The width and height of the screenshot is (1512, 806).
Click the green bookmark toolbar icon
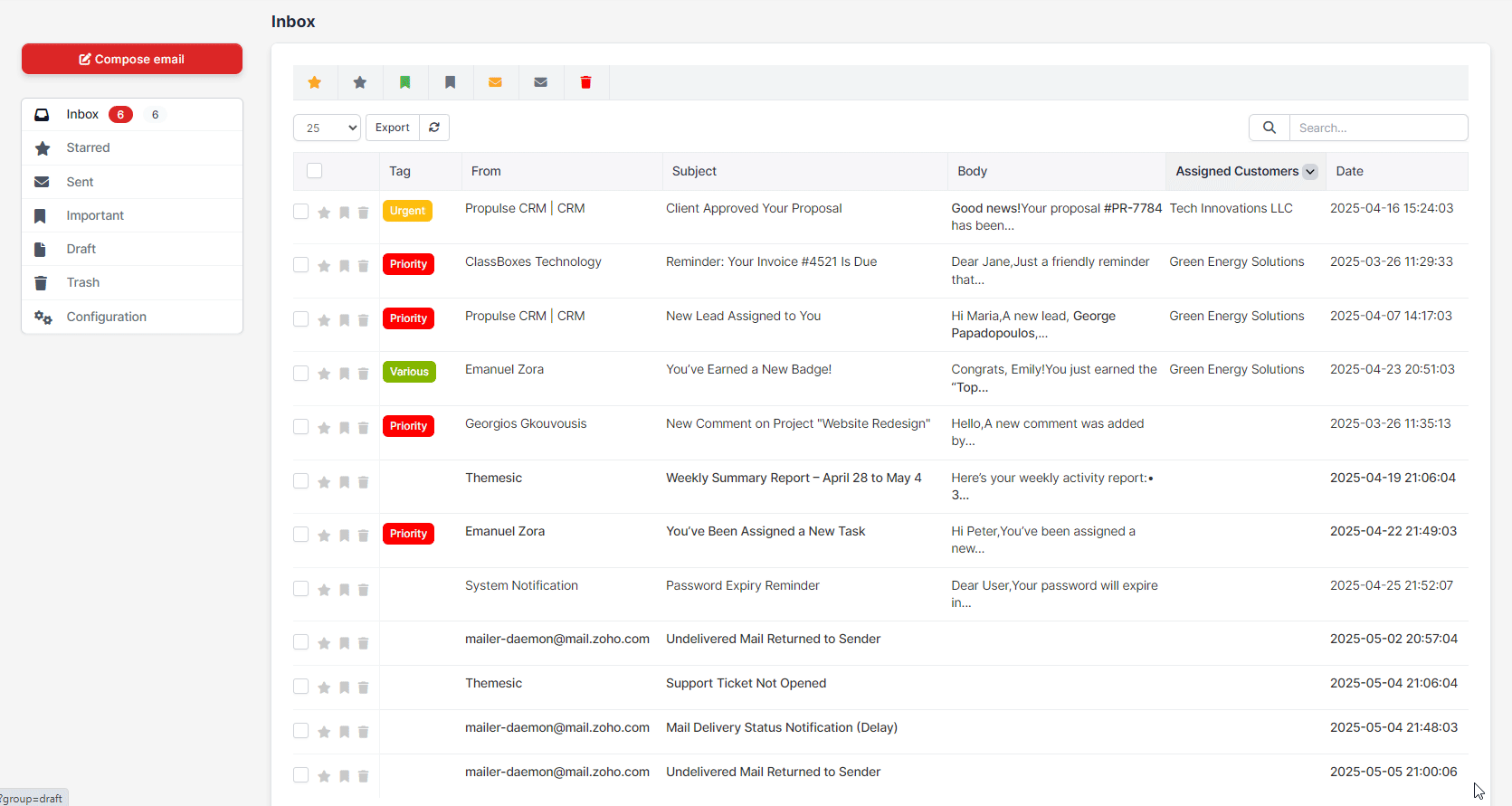[405, 82]
